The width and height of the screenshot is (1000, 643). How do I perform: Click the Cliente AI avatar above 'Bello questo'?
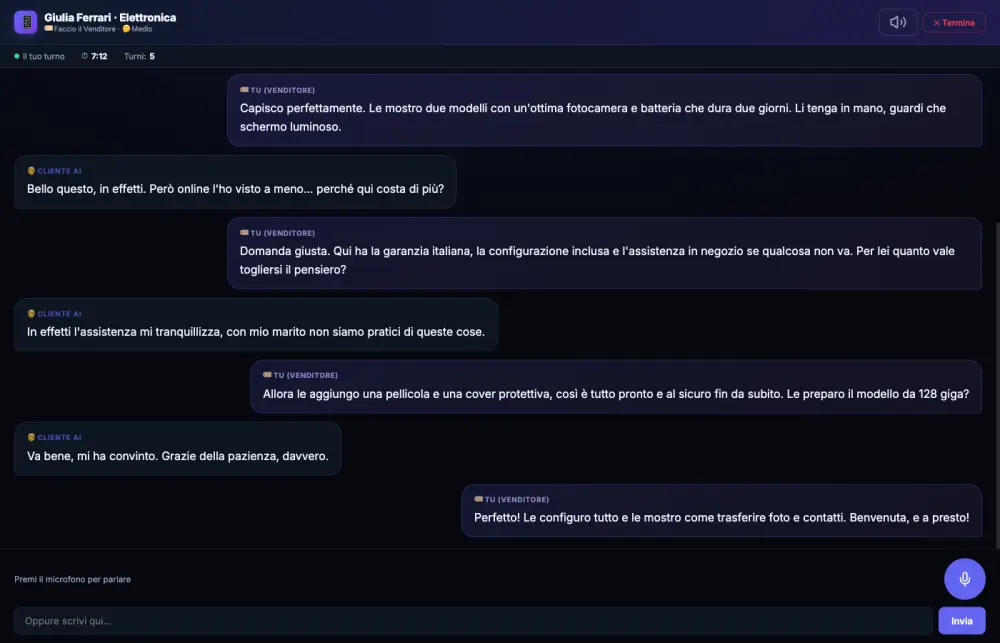[31, 171]
